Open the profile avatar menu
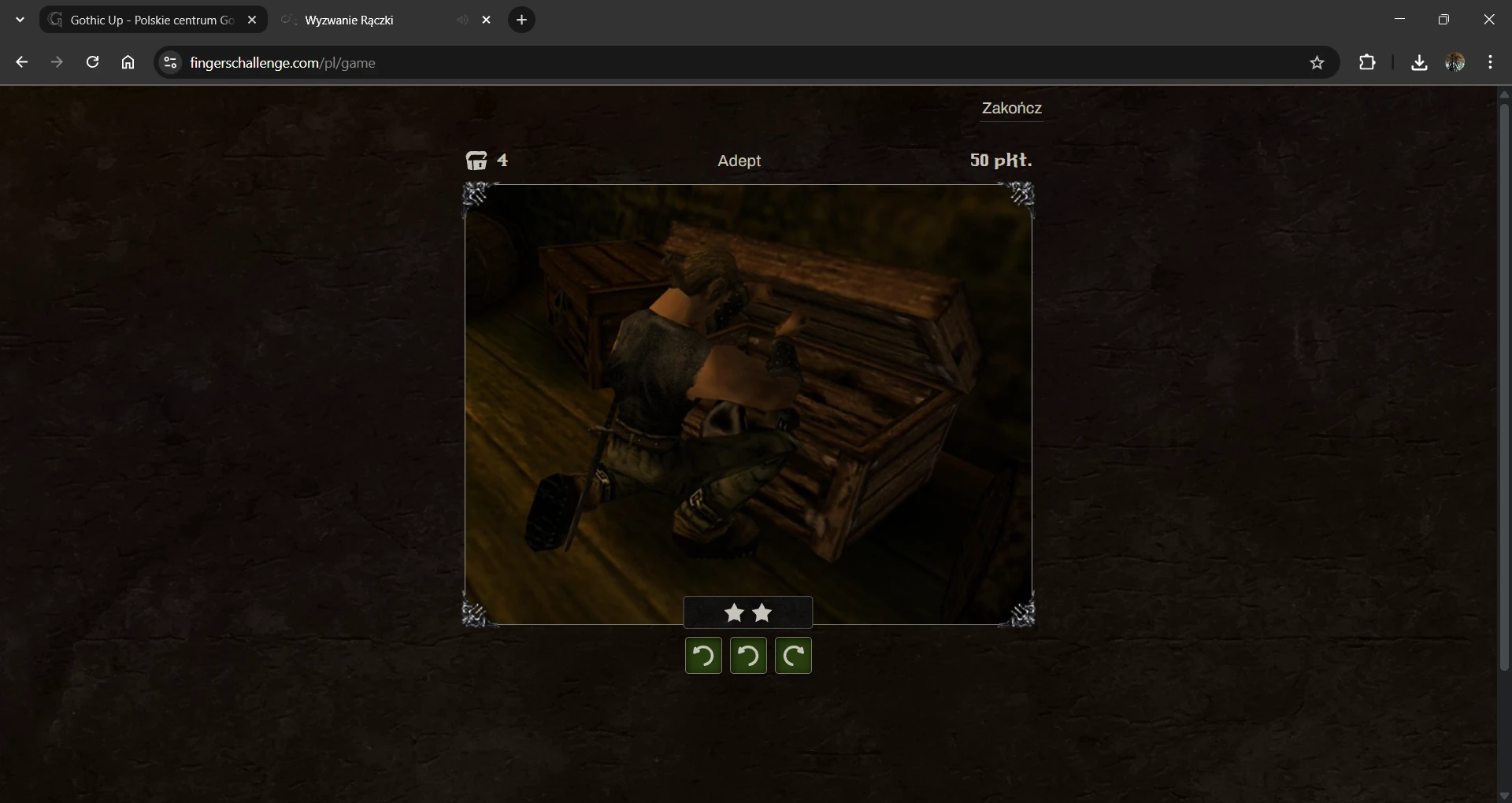Viewport: 1512px width, 803px height. coord(1455,63)
